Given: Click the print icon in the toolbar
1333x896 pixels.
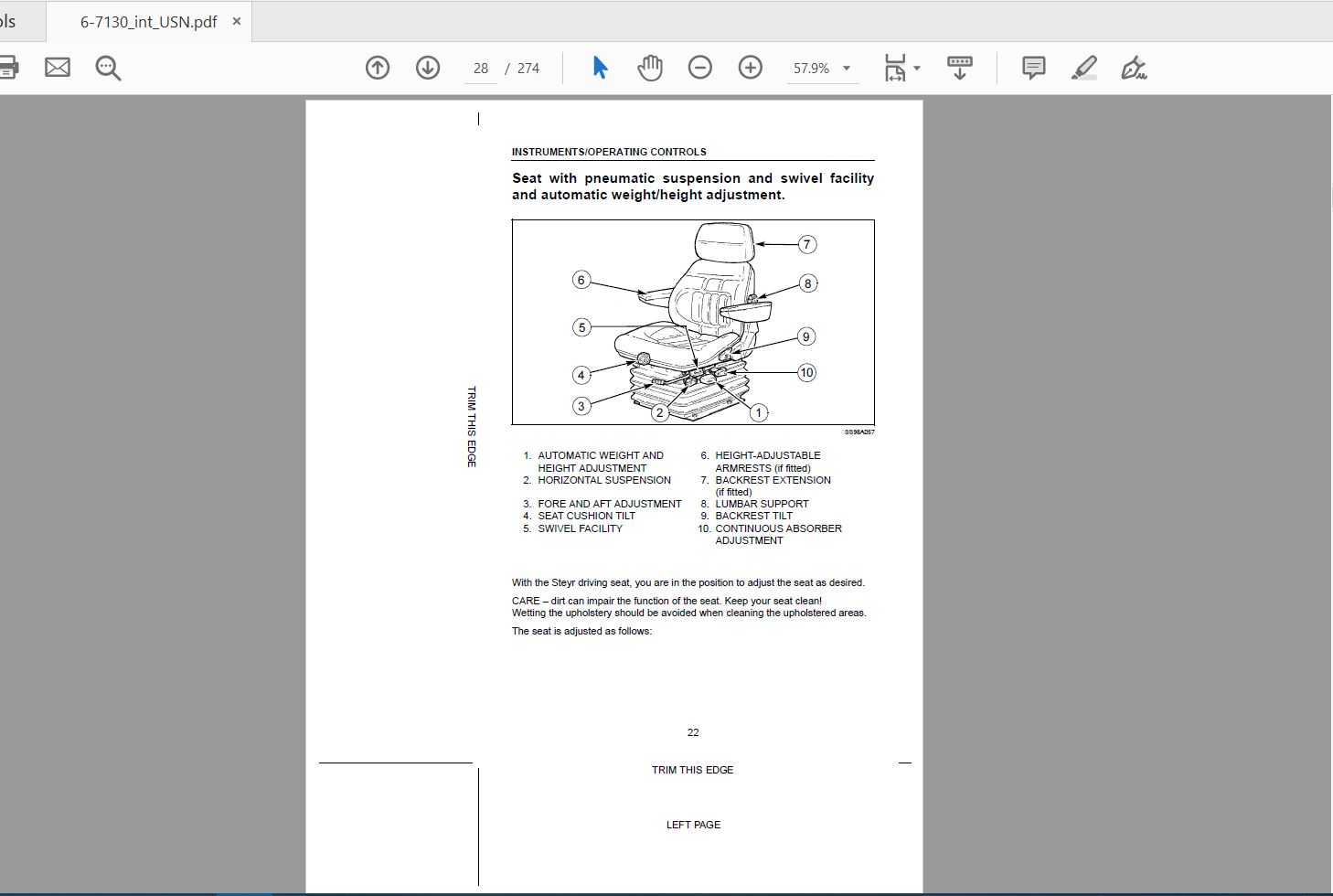Looking at the screenshot, I should (7, 68).
